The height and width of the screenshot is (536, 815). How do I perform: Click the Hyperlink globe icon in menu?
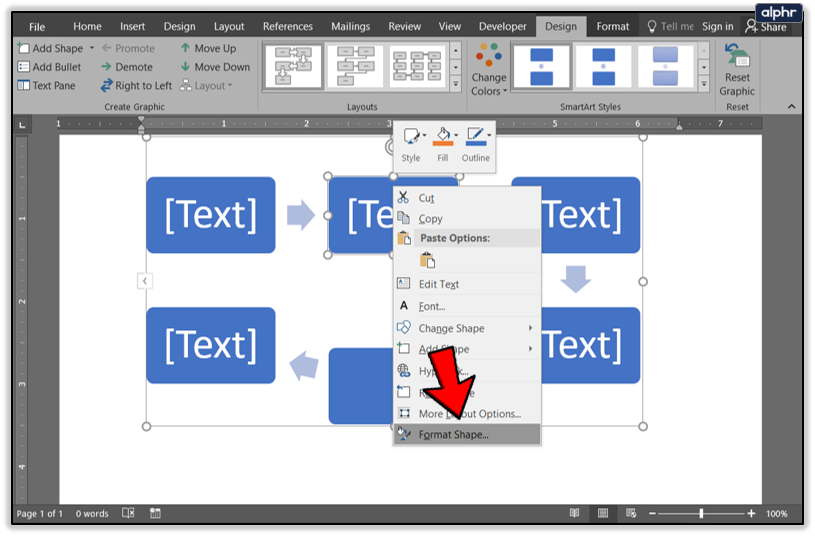(404, 370)
